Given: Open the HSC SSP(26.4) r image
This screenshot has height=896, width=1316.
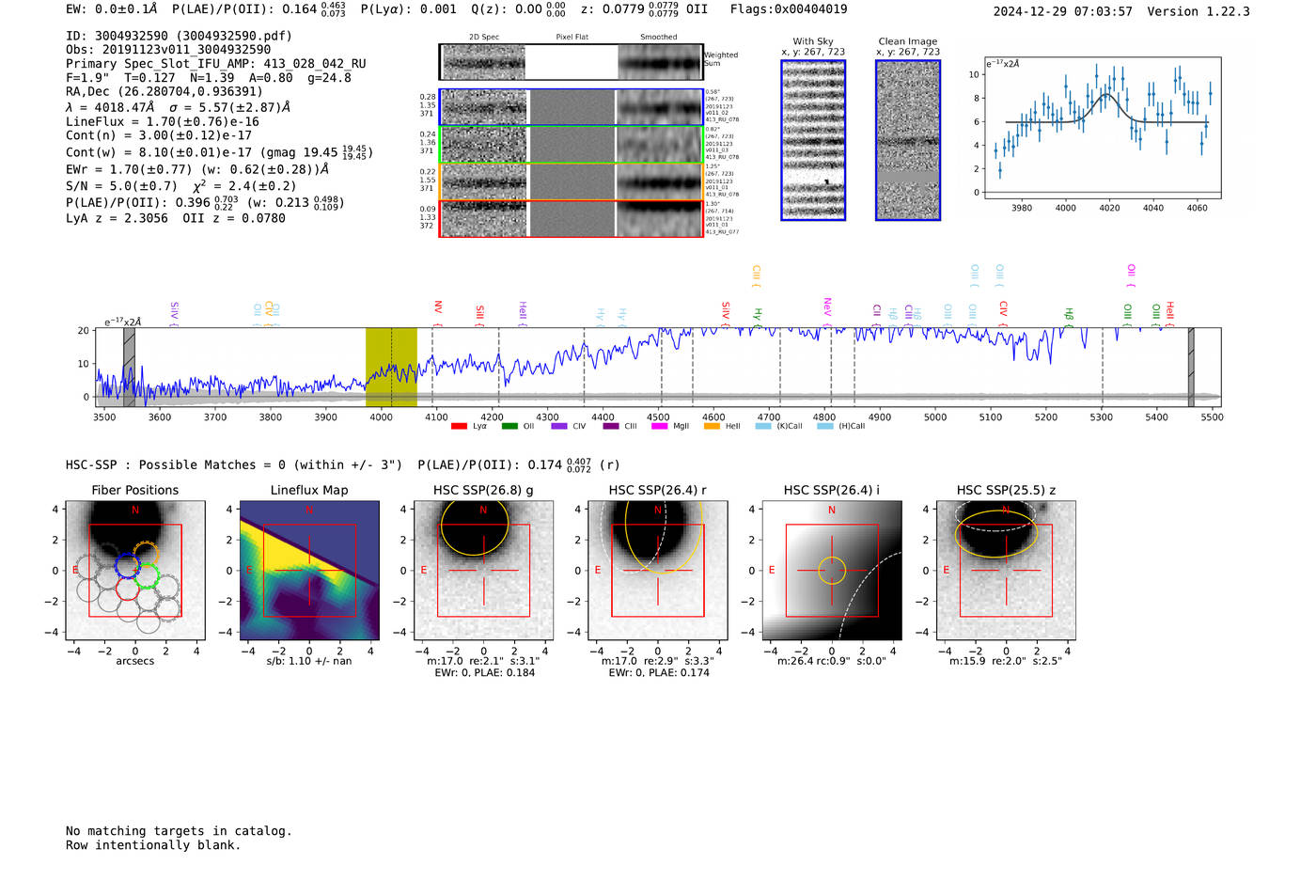Looking at the screenshot, I should (x=658, y=571).
